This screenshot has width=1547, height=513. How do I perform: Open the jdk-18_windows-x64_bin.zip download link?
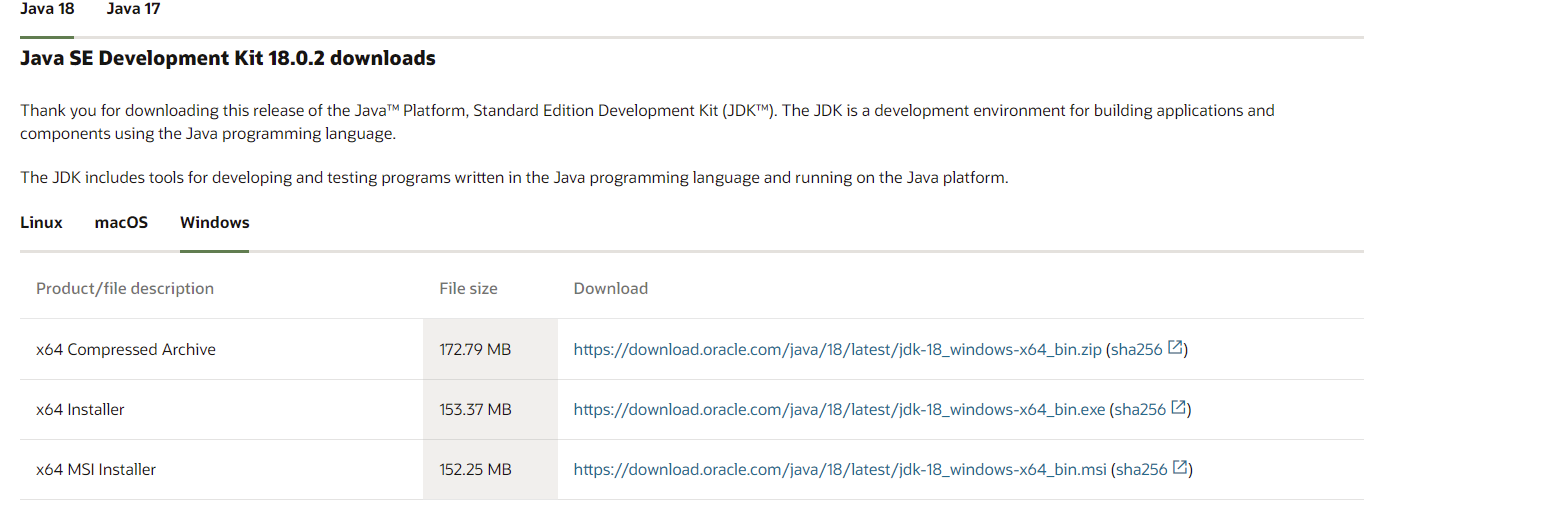tap(837, 349)
